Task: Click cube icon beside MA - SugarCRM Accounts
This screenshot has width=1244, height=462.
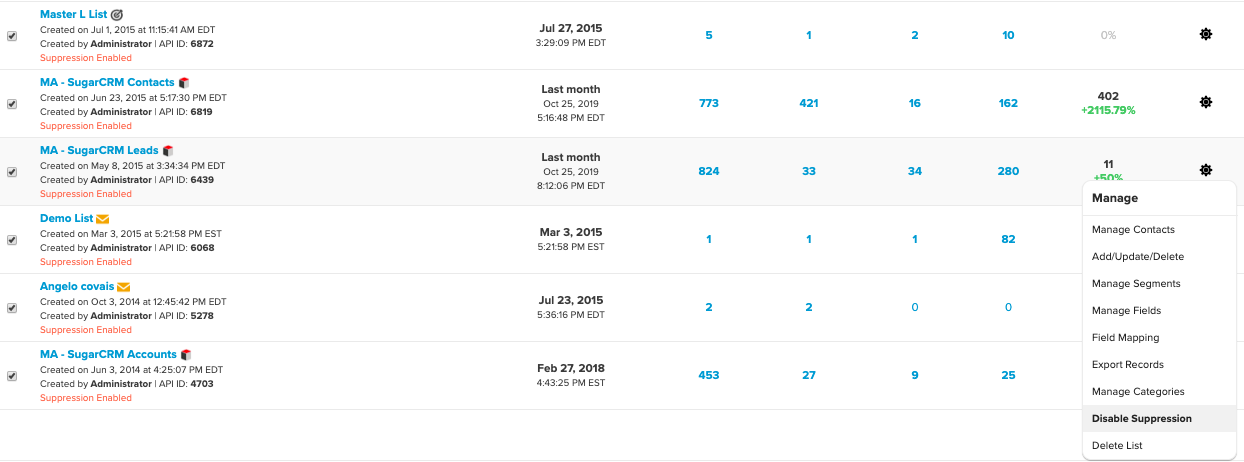Action: tap(186, 355)
